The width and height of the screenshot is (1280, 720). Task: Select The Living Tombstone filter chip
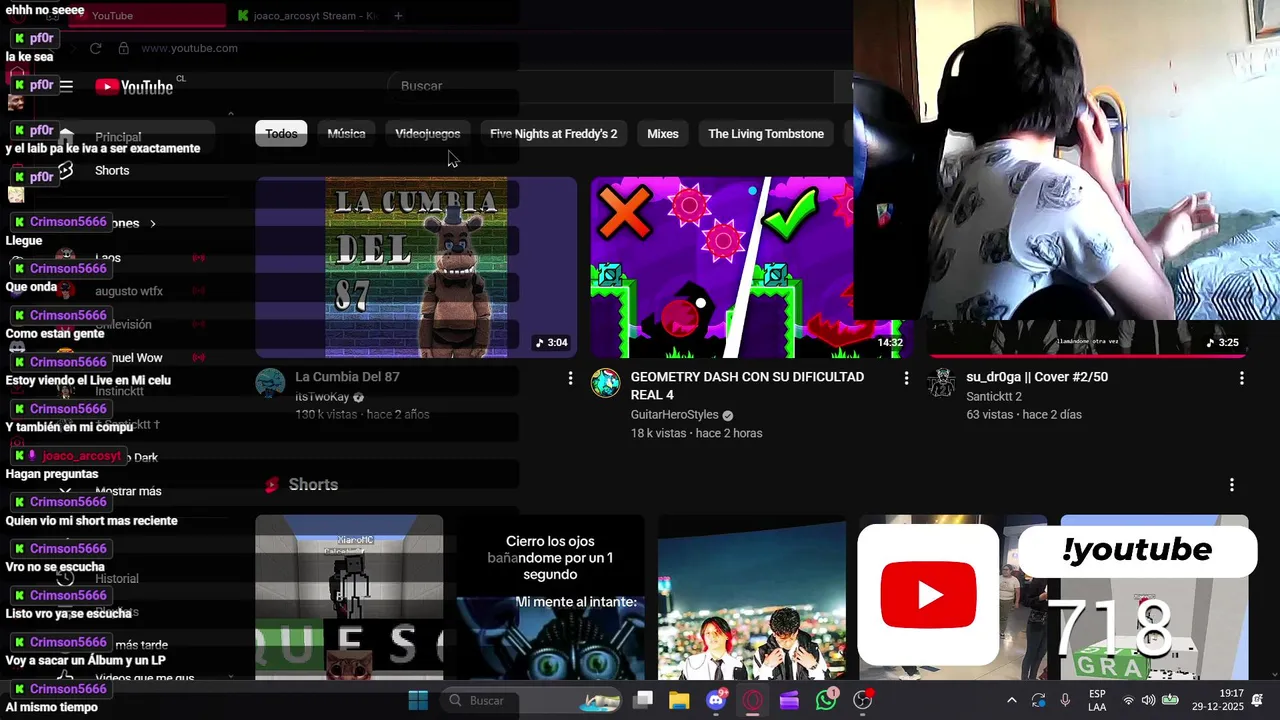click(x=766, y=134)
